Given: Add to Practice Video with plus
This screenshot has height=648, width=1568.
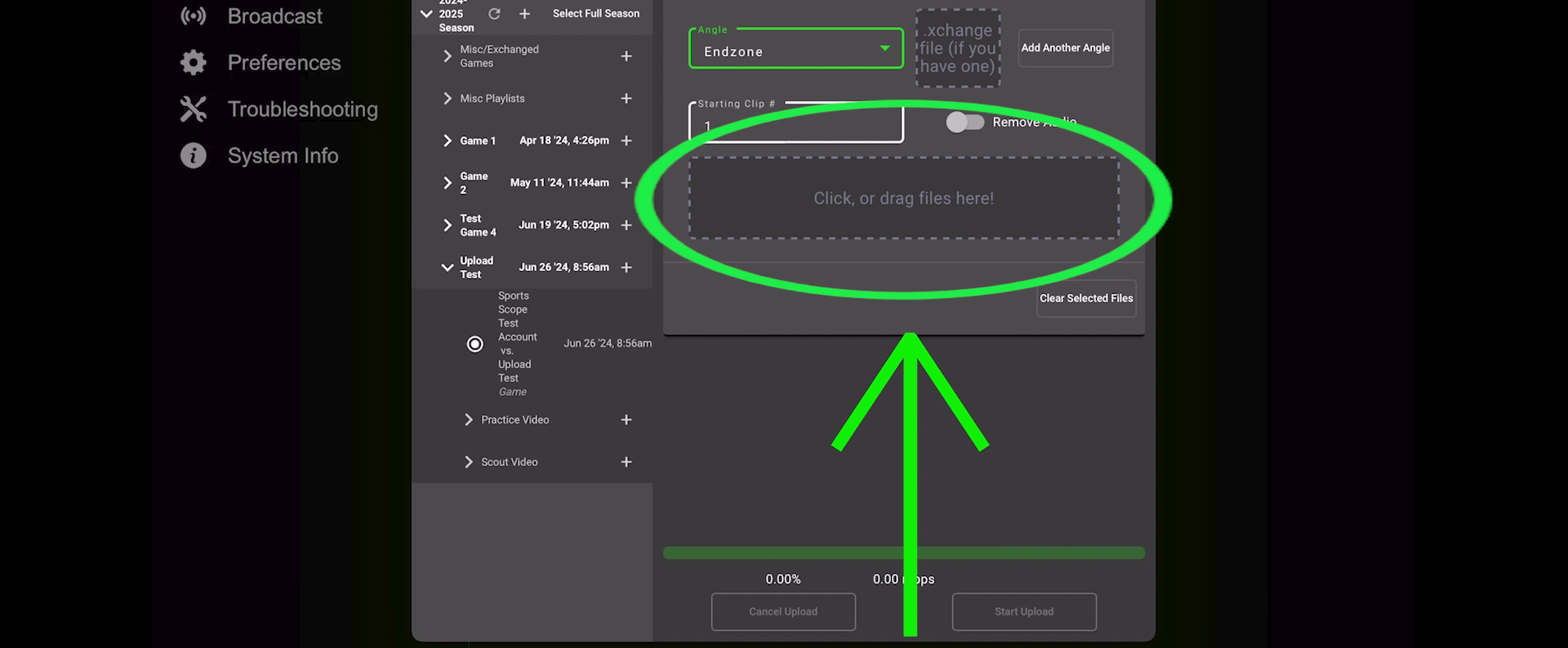Looking at the screenshot, I should [x=626, y=419].
